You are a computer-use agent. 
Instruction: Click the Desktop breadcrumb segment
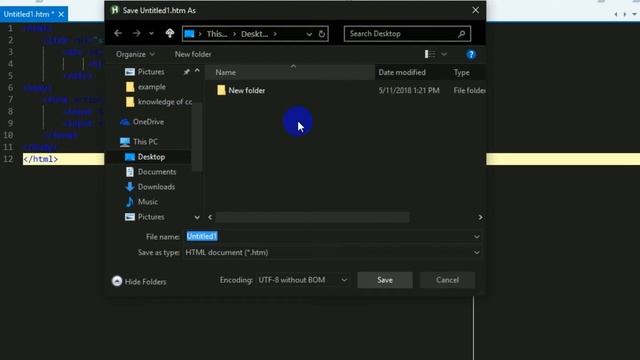click(254, 34)
